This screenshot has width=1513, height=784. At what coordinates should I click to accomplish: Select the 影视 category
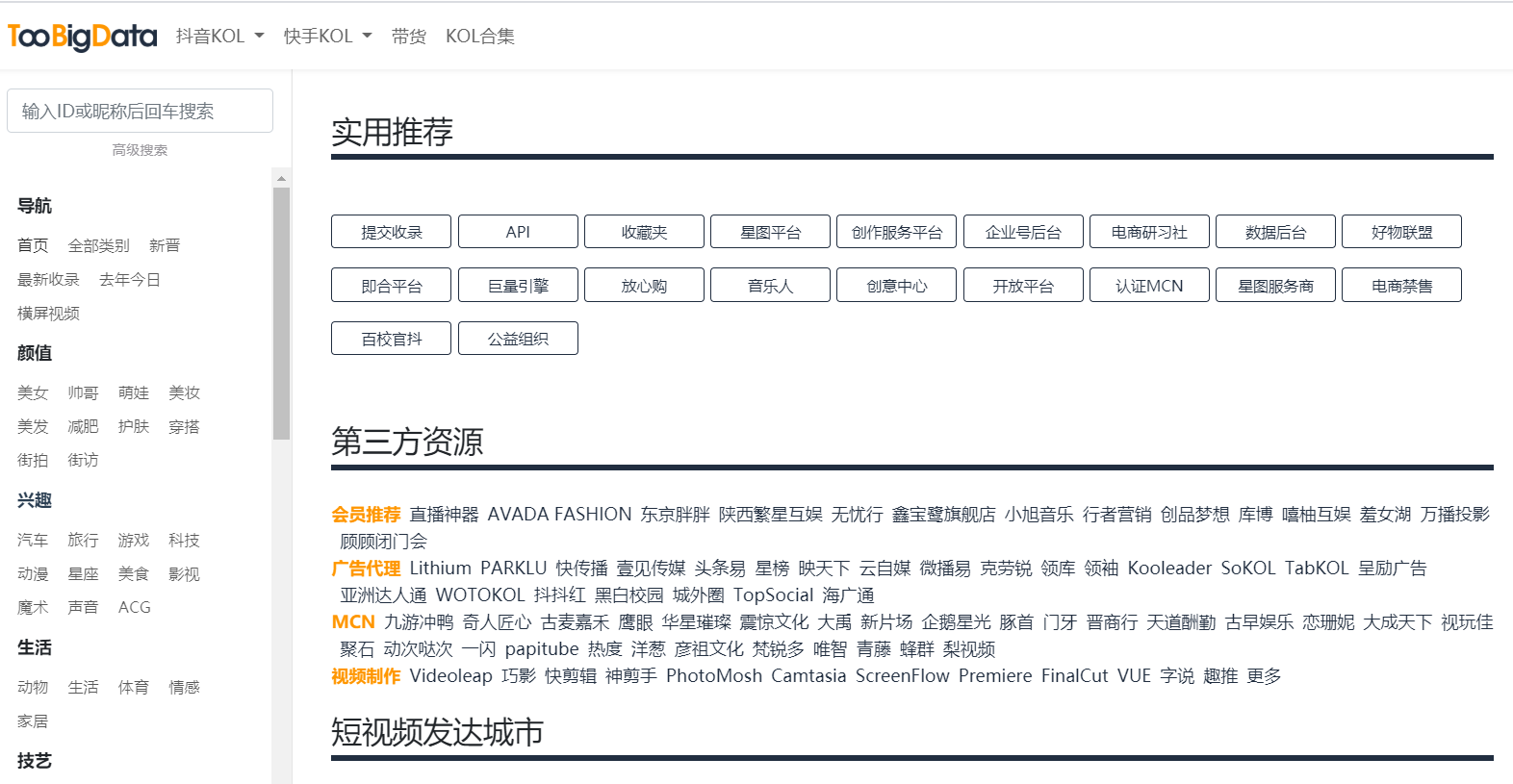(x=184, y=573)
